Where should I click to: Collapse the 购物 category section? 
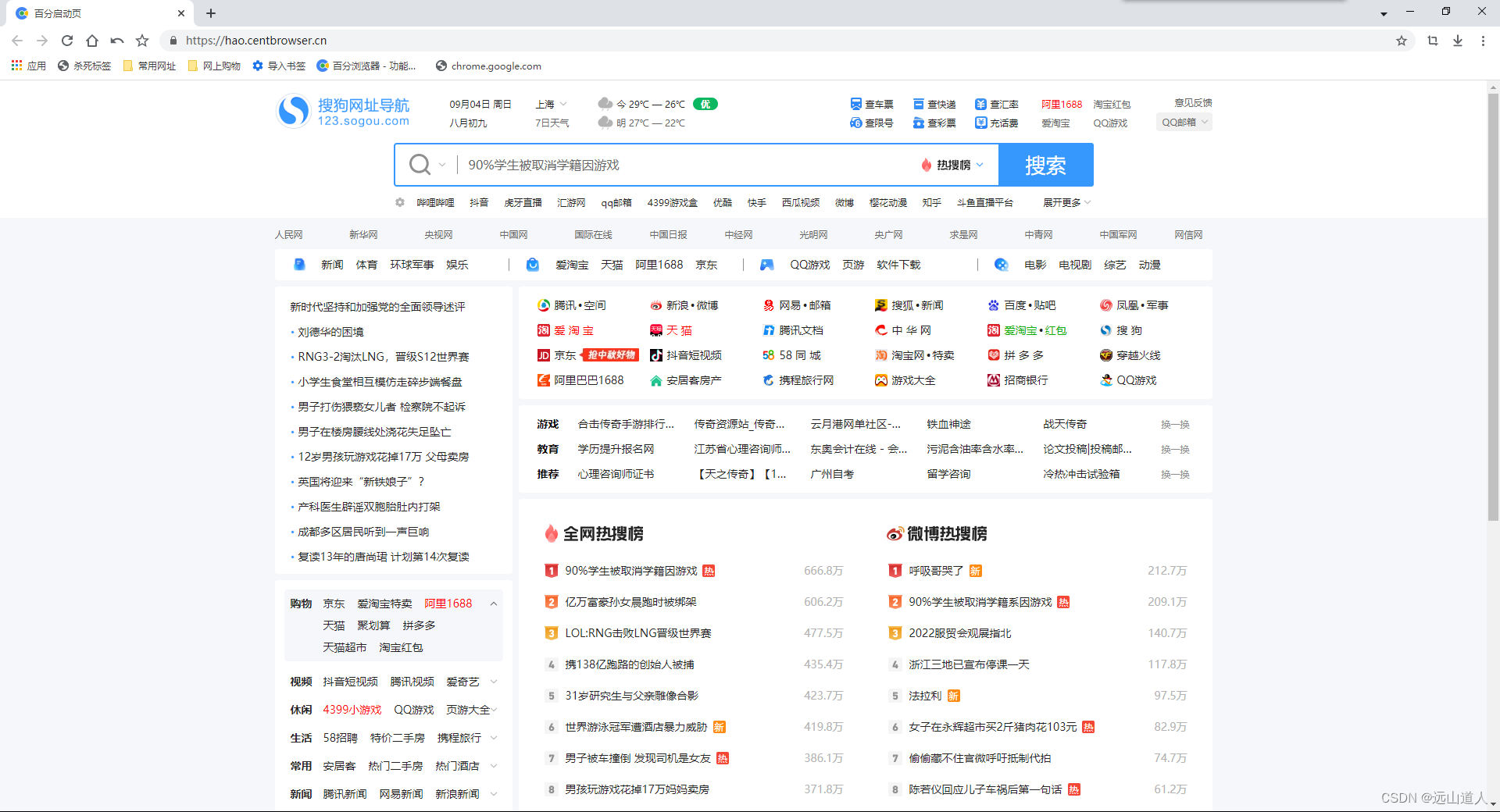pos(494,604)
